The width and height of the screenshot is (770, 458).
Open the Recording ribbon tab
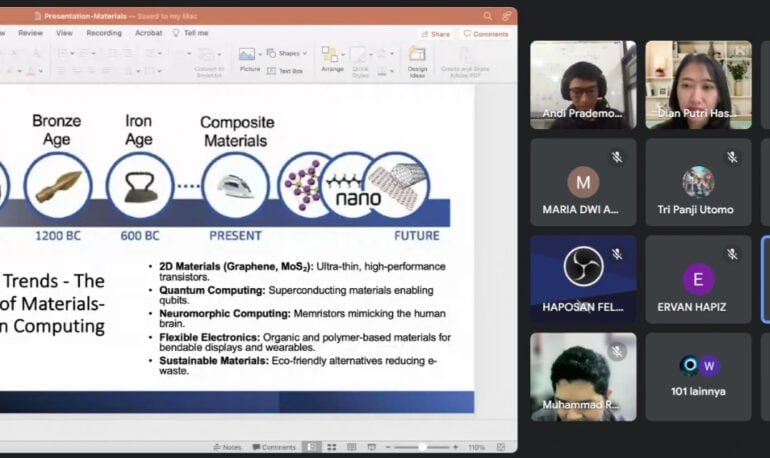[104, 33]
